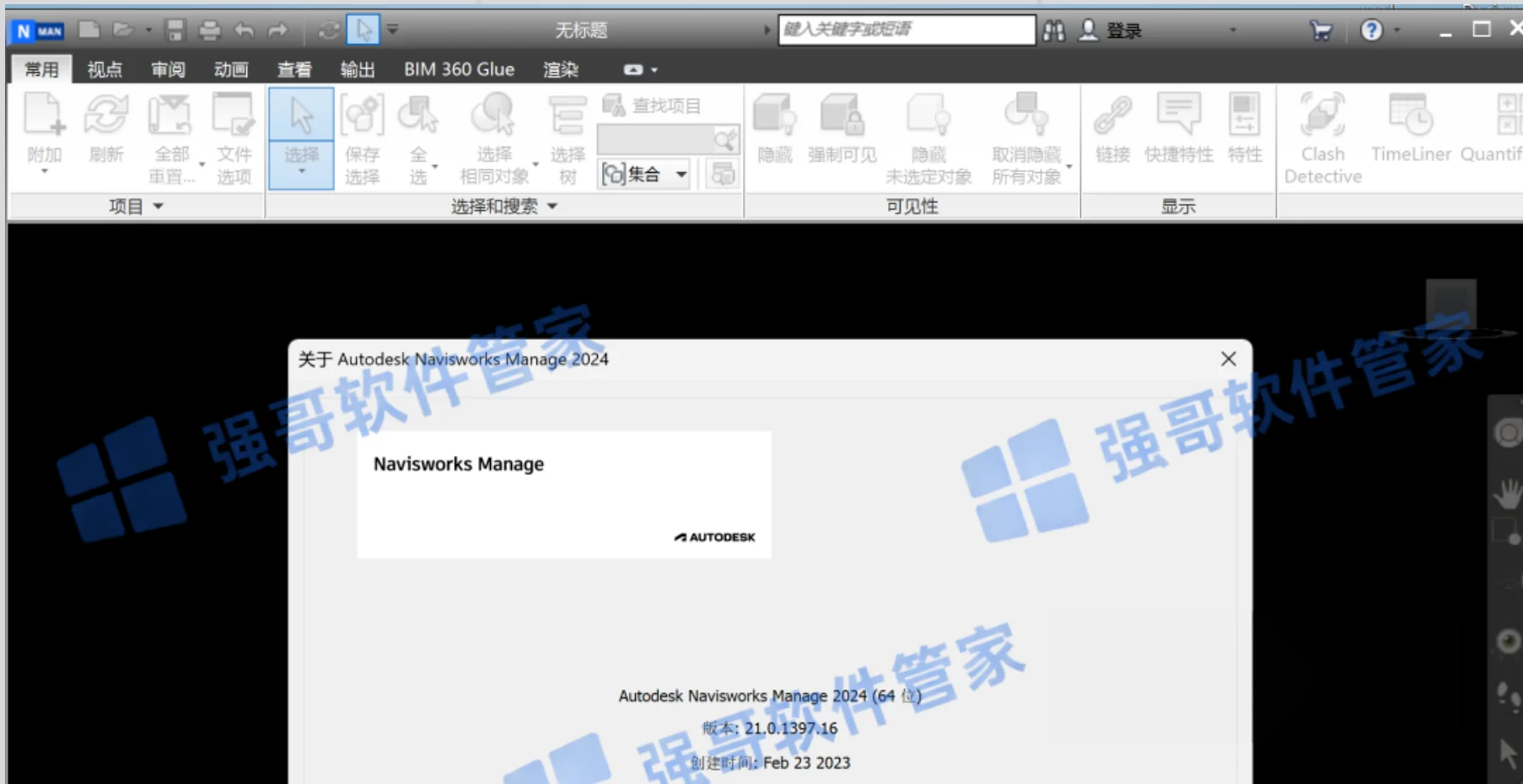Expand the 取消隐藏所有对象 dropdown arrow
1523x784 pixels.
point(1069,166)
